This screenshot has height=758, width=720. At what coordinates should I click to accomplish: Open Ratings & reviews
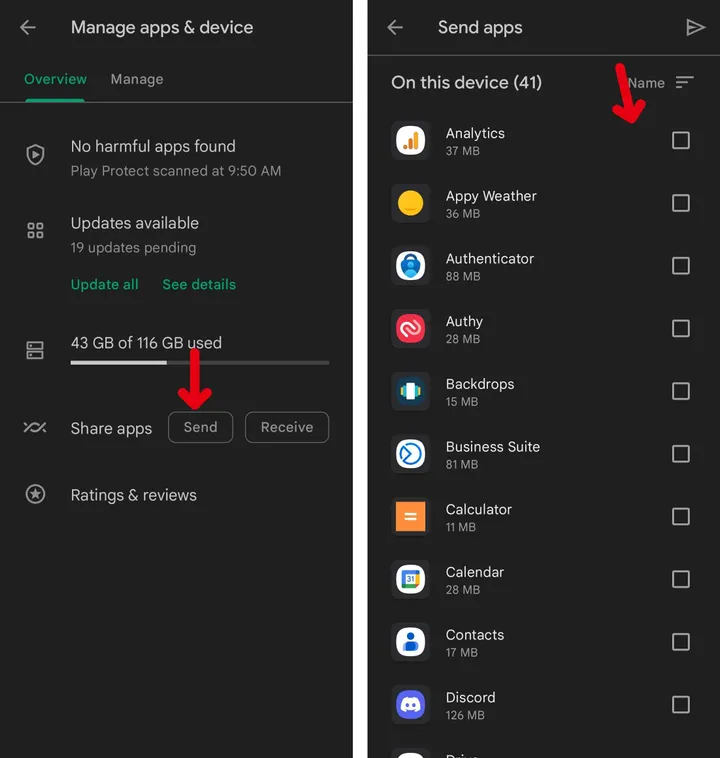point(133,495)
